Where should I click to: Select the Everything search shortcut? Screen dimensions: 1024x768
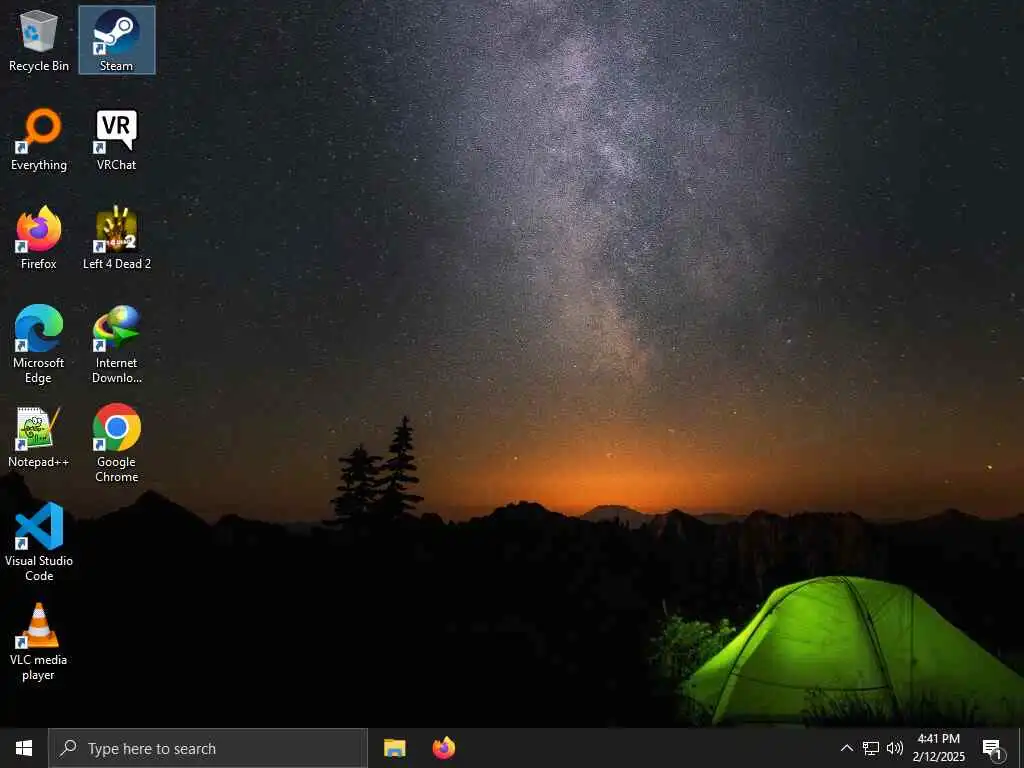pos(39,140)
